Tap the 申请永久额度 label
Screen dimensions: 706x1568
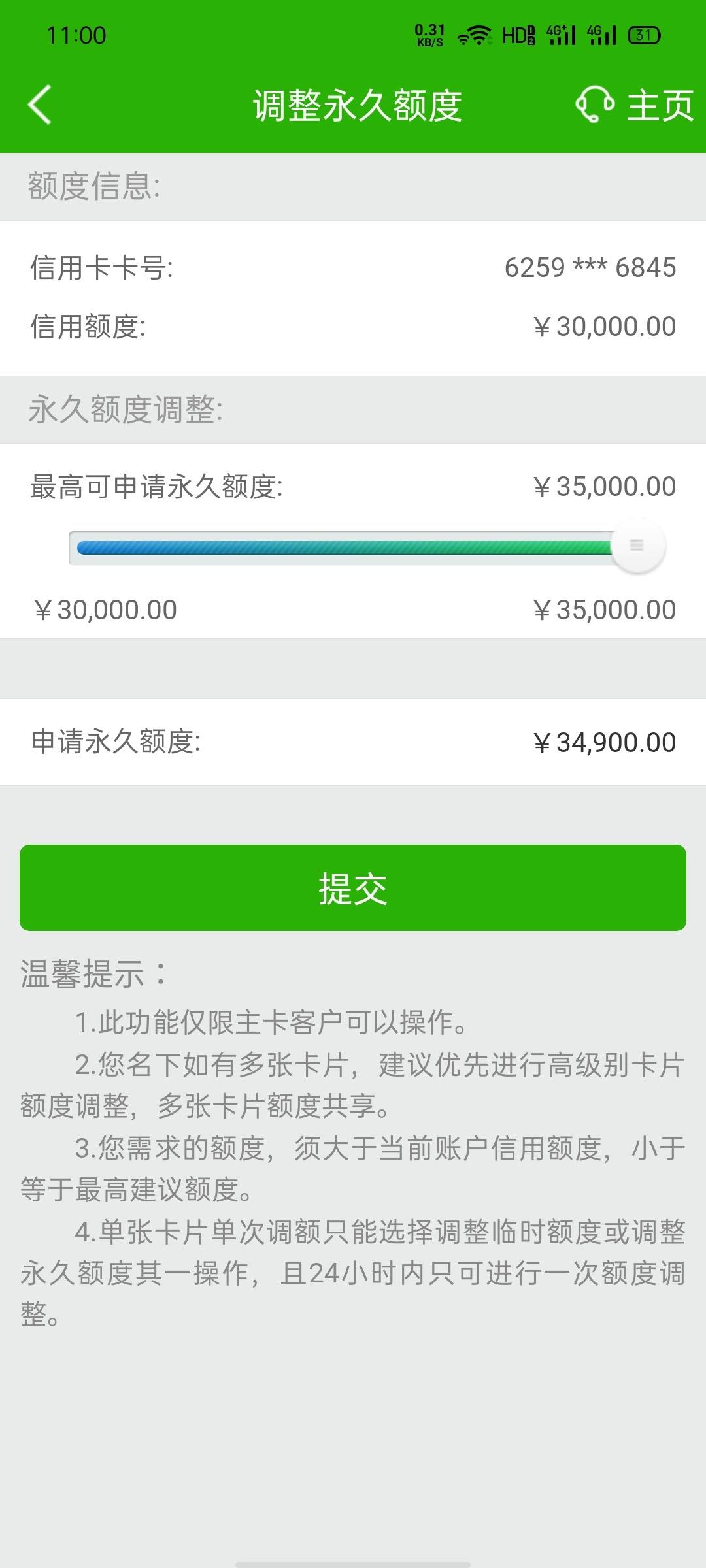pyautogui.click(x=116, y=742)
